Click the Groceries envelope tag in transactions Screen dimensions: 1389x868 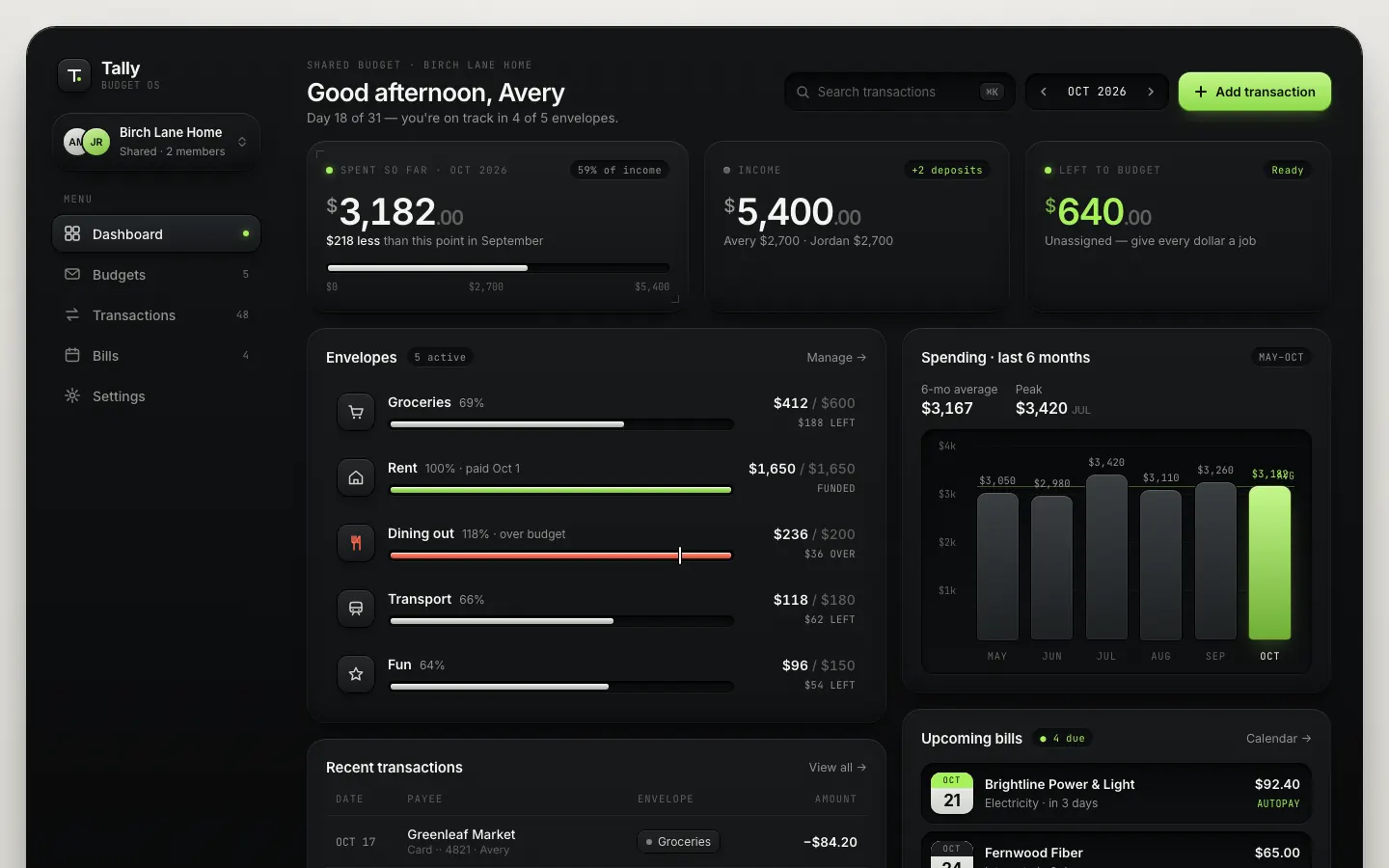pos(679,841)
